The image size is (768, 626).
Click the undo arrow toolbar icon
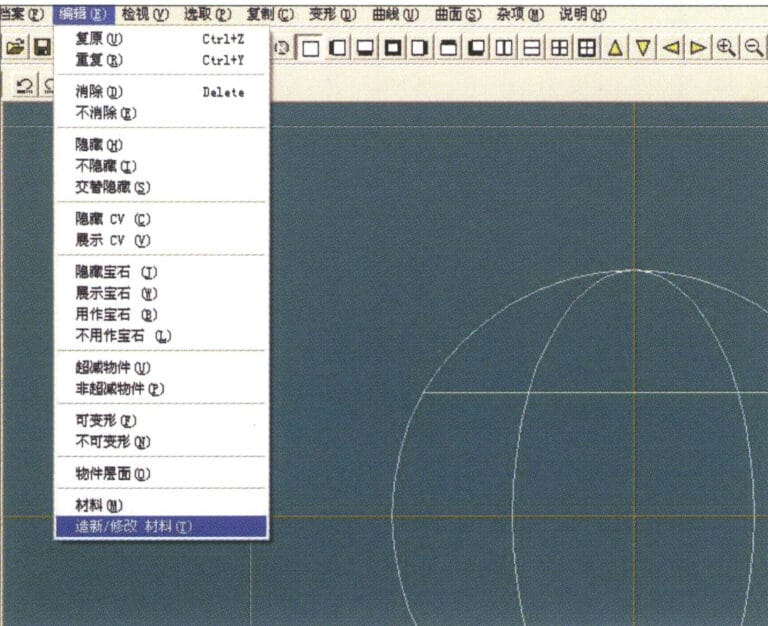pos(24,86)
